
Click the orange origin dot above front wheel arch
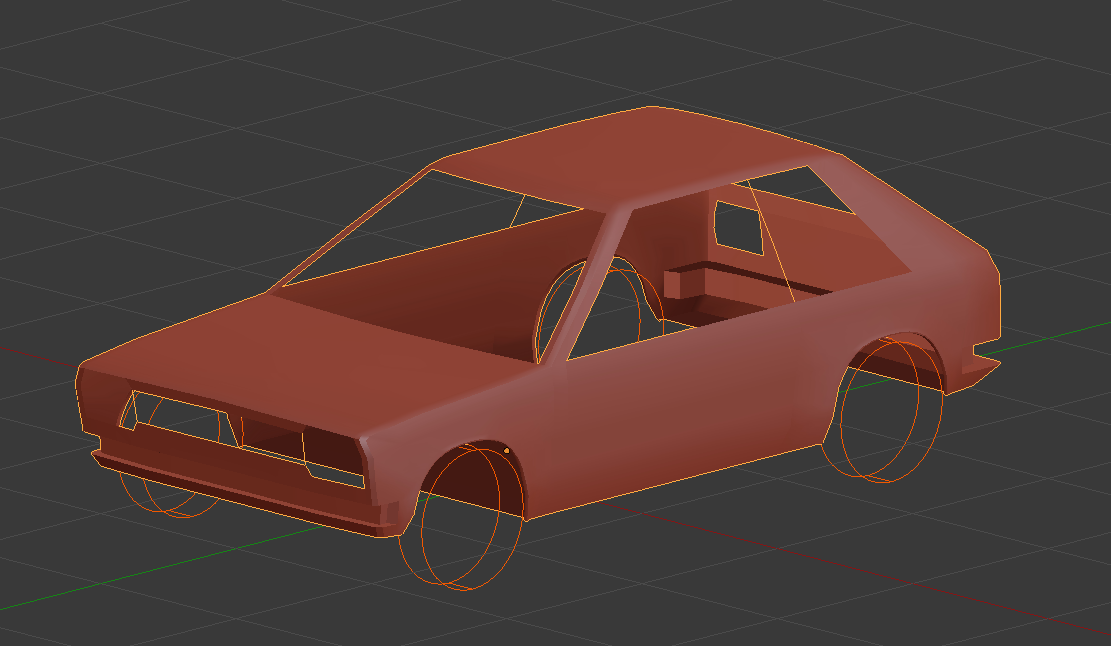coord(507,450)
